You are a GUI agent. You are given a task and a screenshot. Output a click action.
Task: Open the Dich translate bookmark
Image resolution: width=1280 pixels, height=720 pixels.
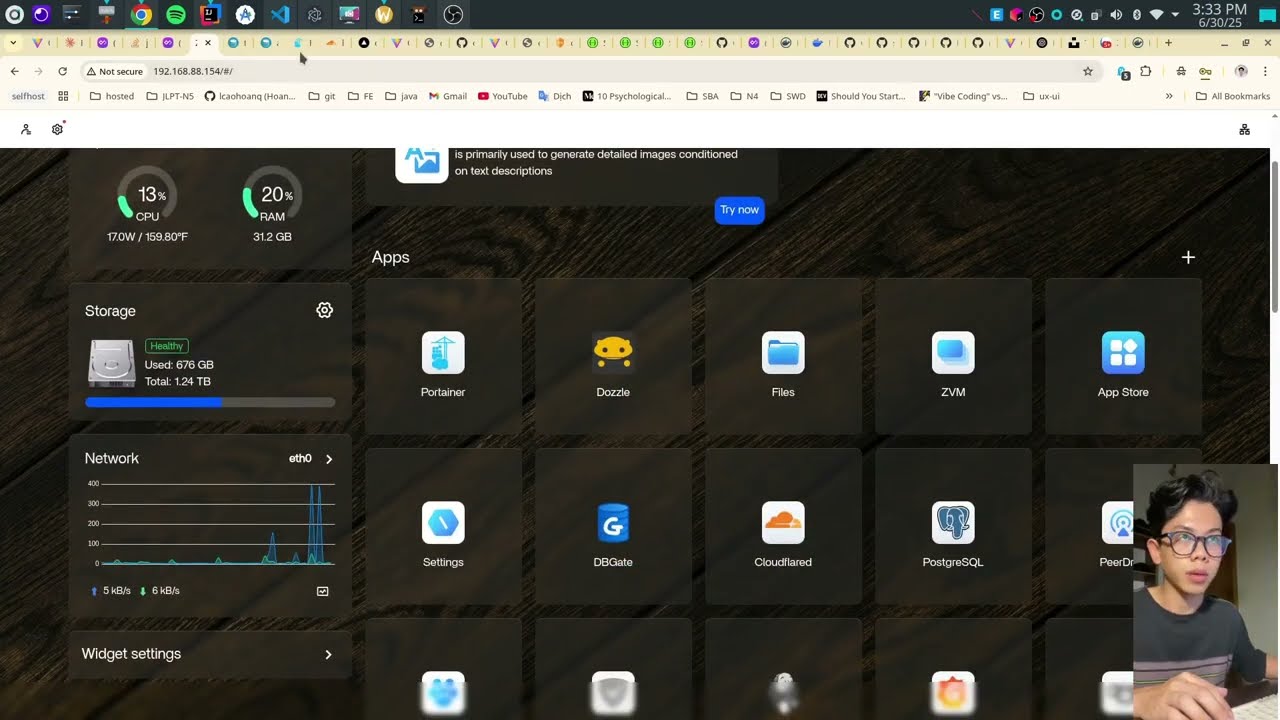tap(555, 96)
